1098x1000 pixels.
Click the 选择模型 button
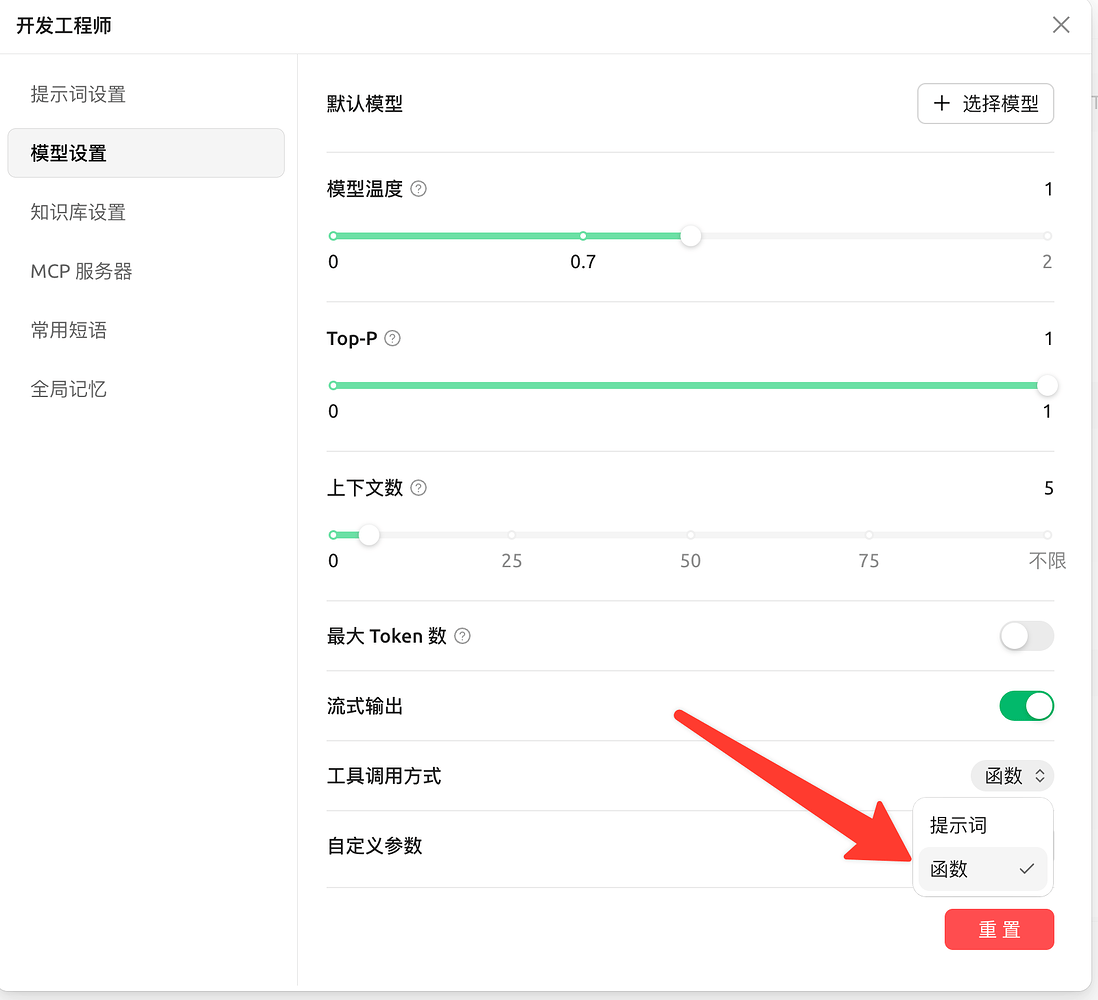985,104
